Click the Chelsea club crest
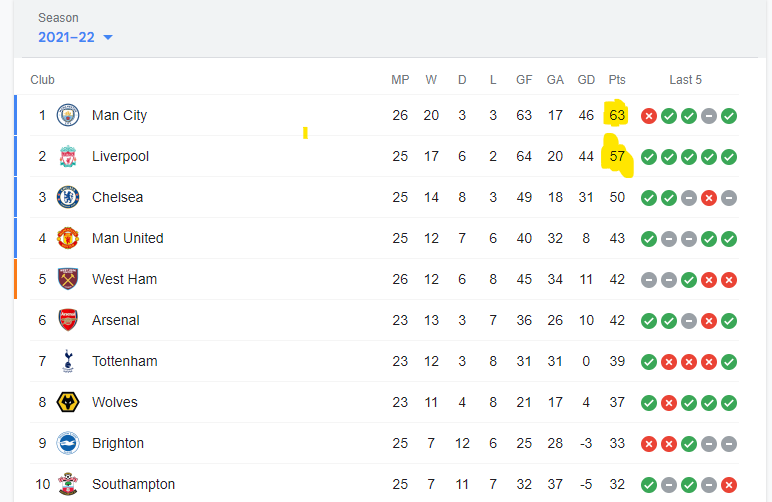The width and height of the screenshot is (772, 502). point(68,197)
